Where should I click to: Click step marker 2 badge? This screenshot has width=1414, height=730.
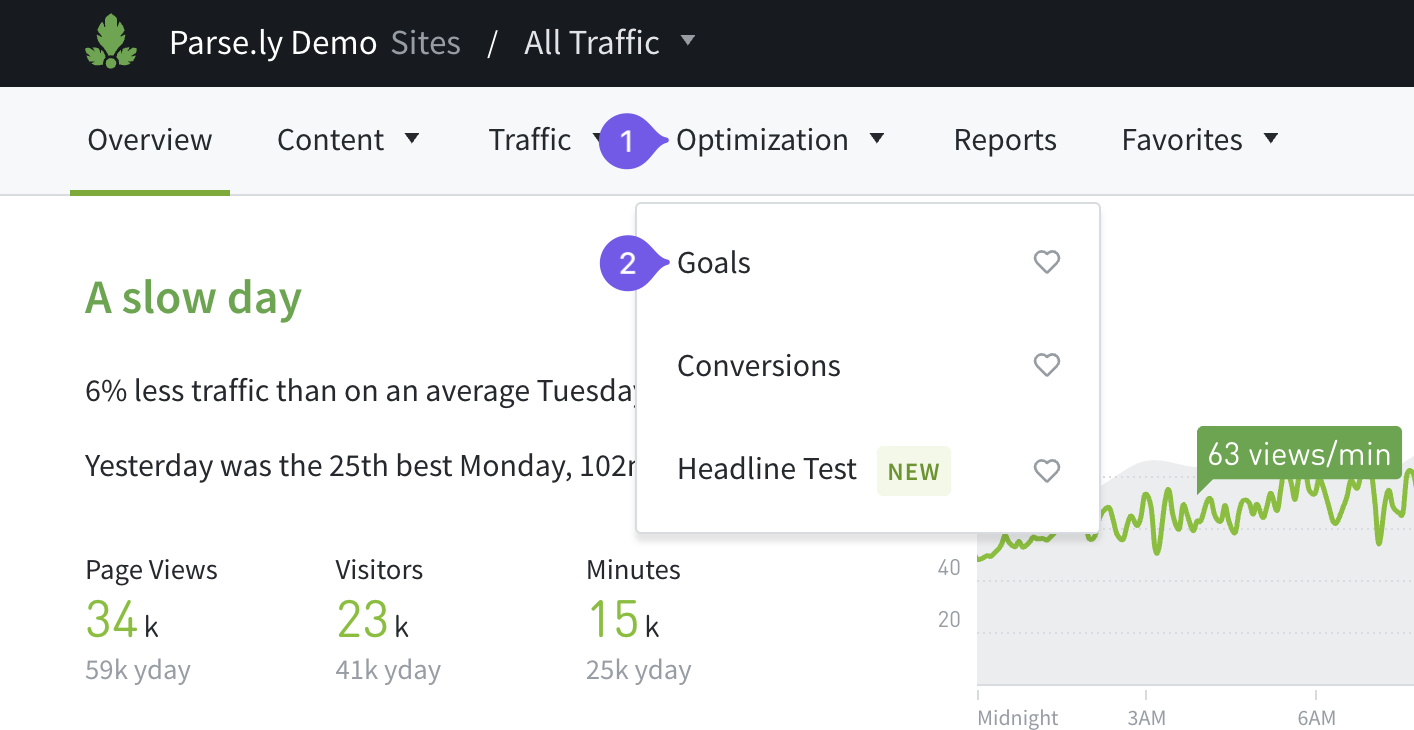point(627,264)
